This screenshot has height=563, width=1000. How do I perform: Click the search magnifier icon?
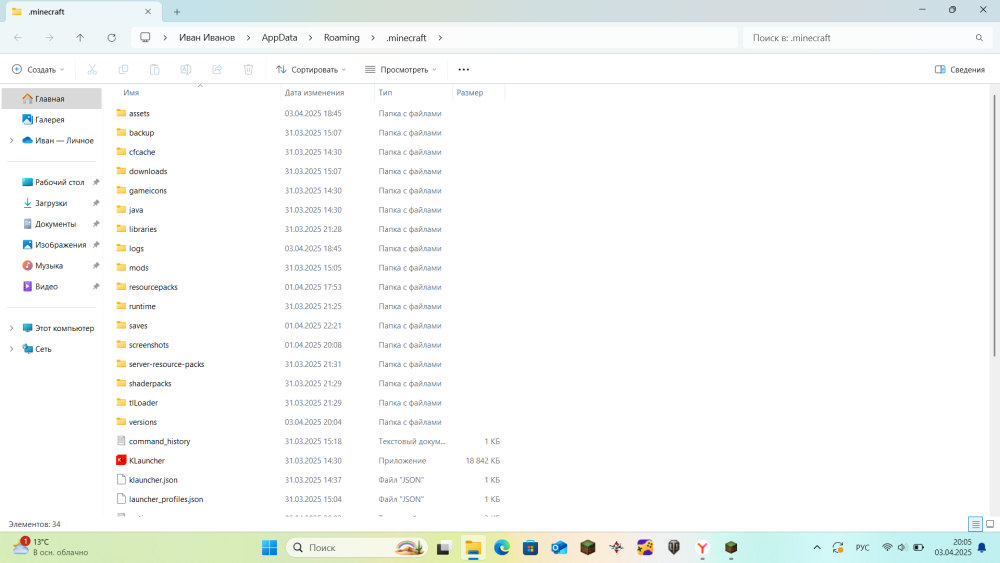click(x=979, y=38)
